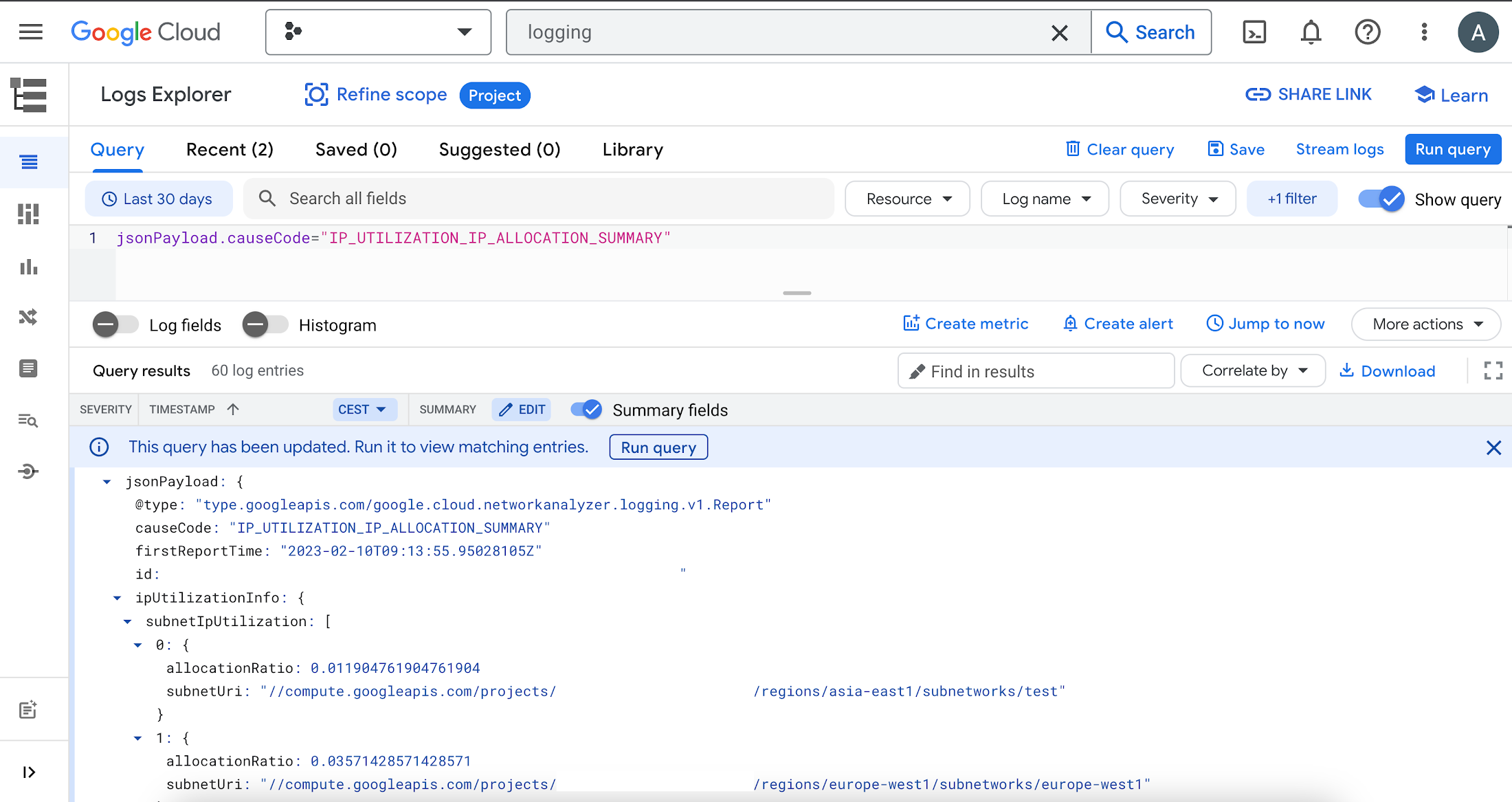1512x802 pixels.
Task: Click the Project scope chip
Action: pyautogui.click(x=495, y=95)
